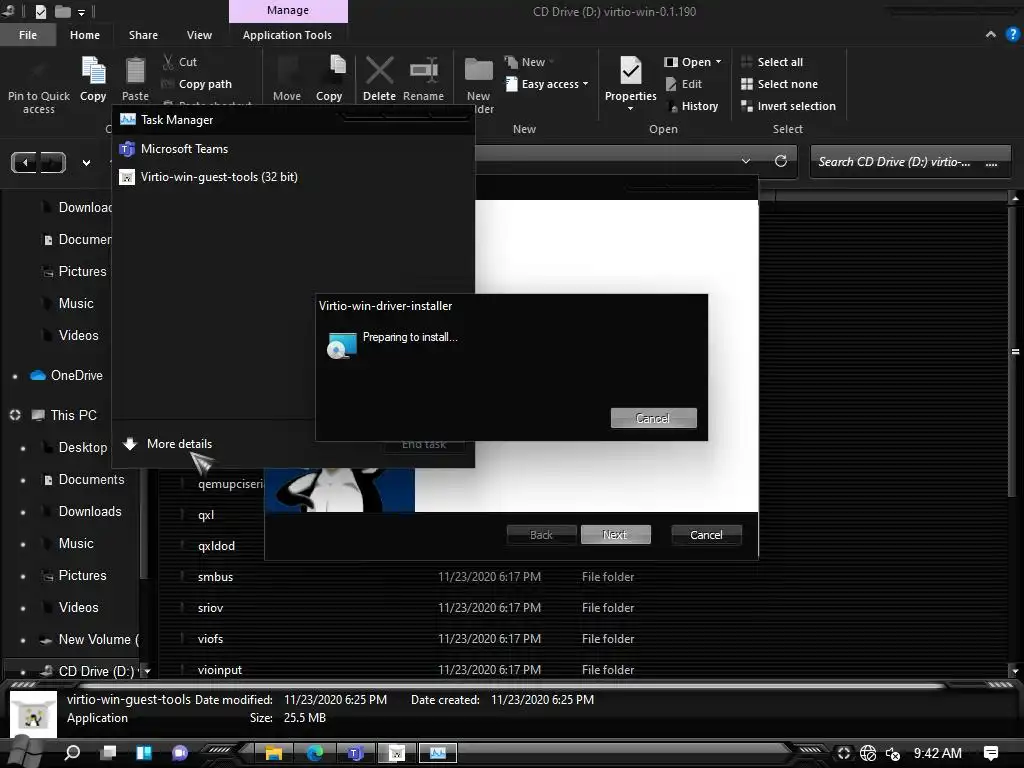1024x768 pixels.
Task: Open File Explorer taskbar icon
Action: click(274, 753)
